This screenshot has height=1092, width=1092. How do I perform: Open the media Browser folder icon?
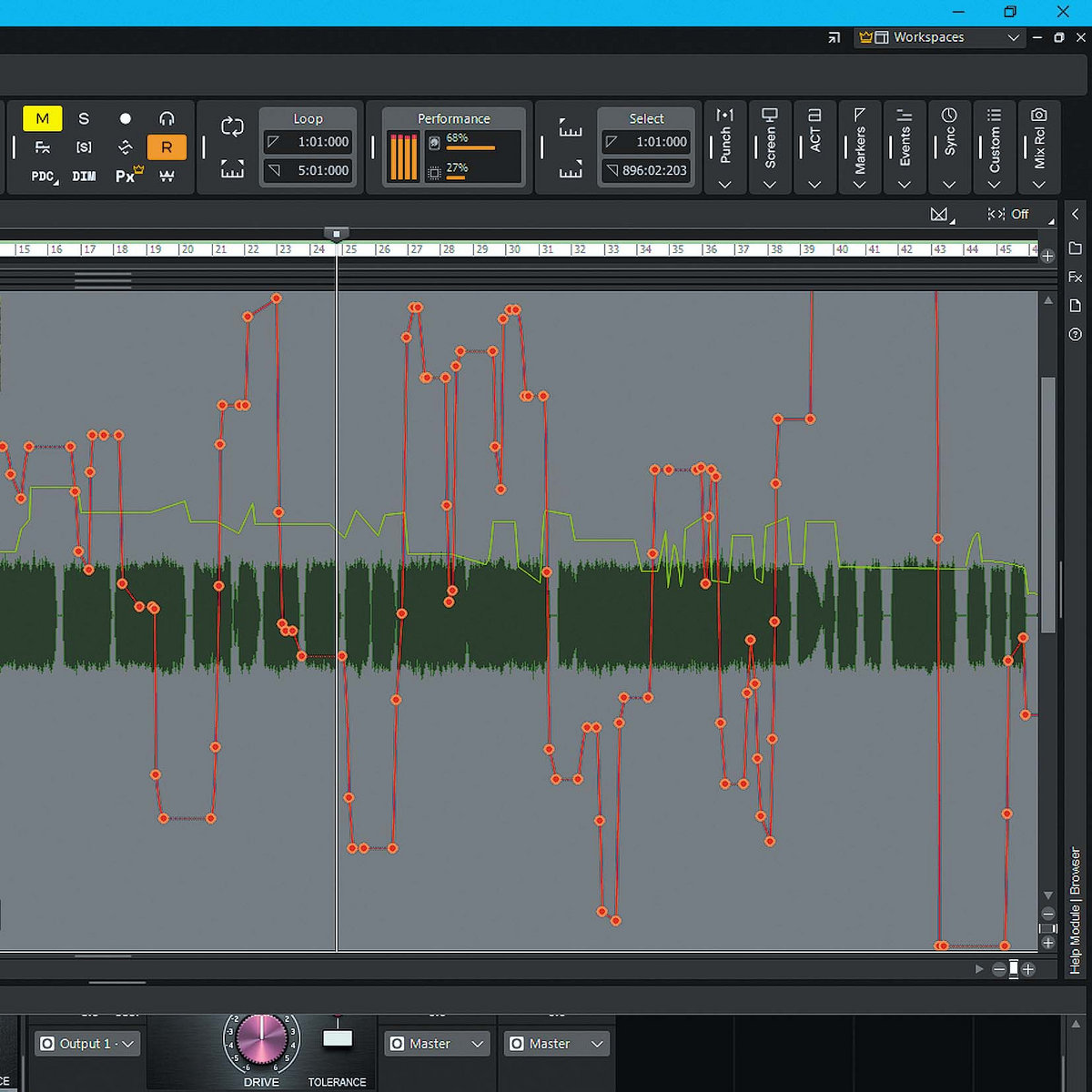click(1075, 248)
